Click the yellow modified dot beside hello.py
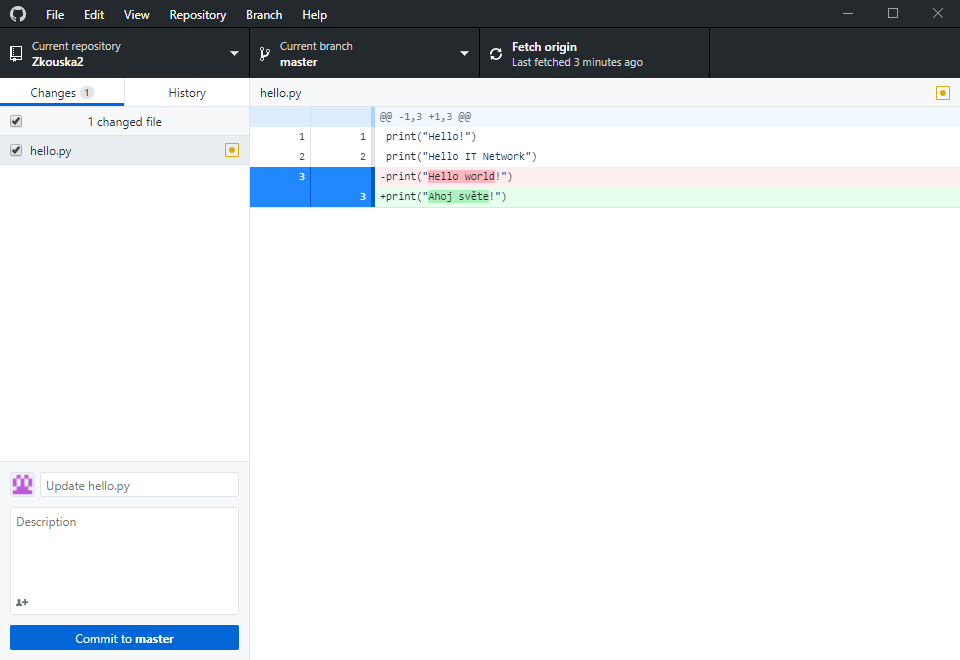 232,150
